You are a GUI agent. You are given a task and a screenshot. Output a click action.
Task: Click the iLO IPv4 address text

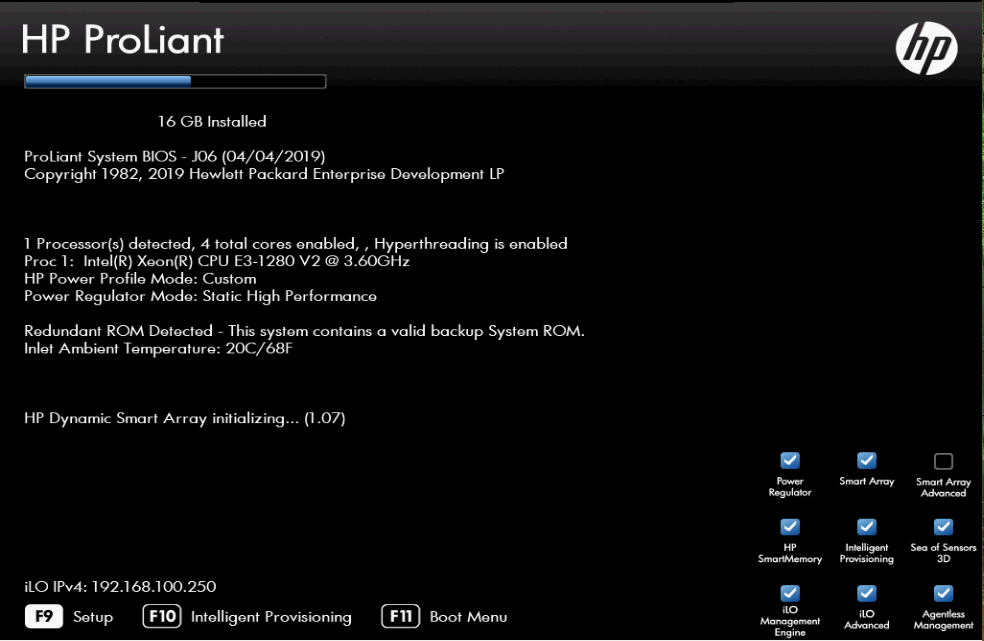(x=120, y=587)
